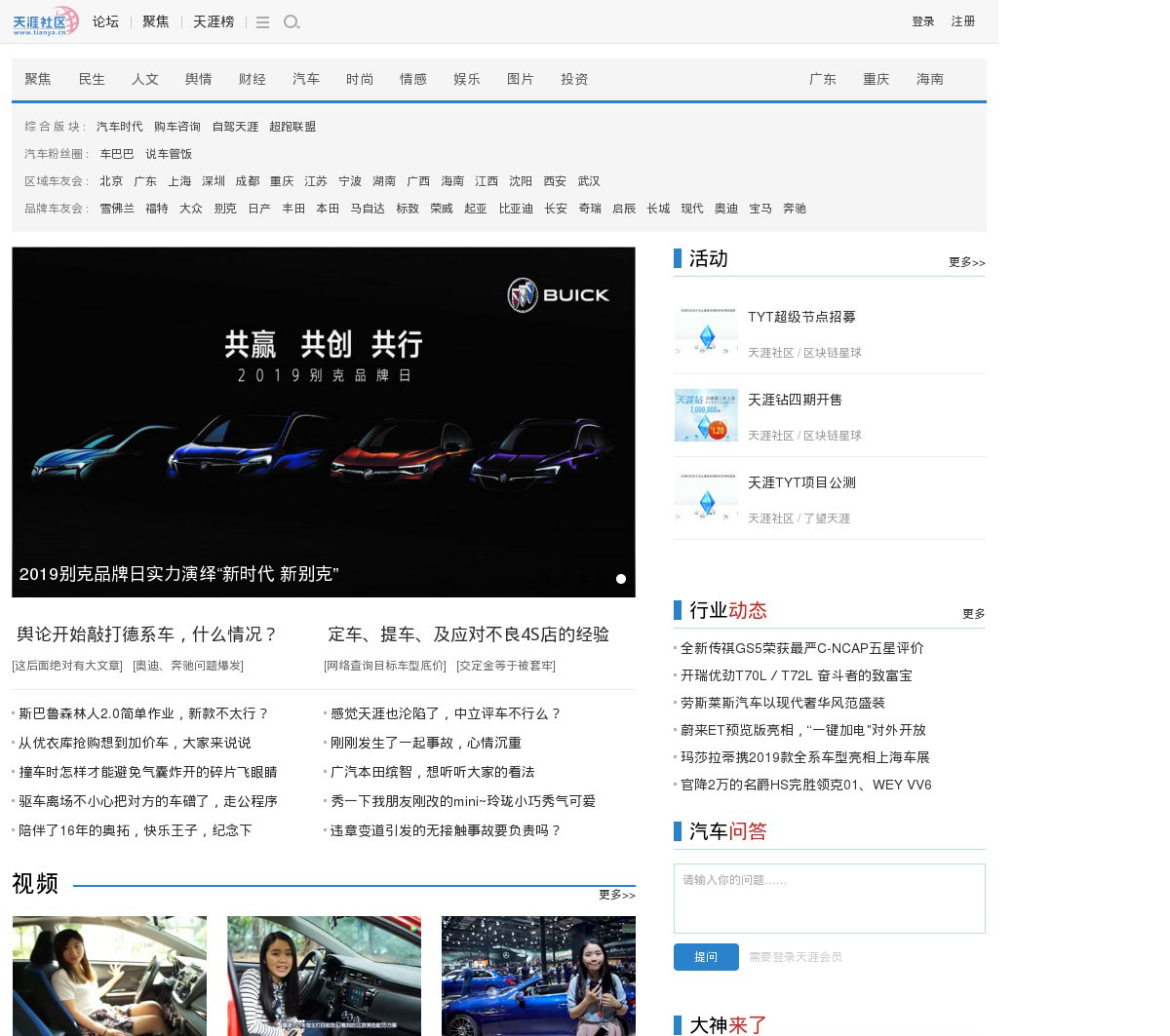Switch to 舆情 channel tab

[x=199, y=79]
